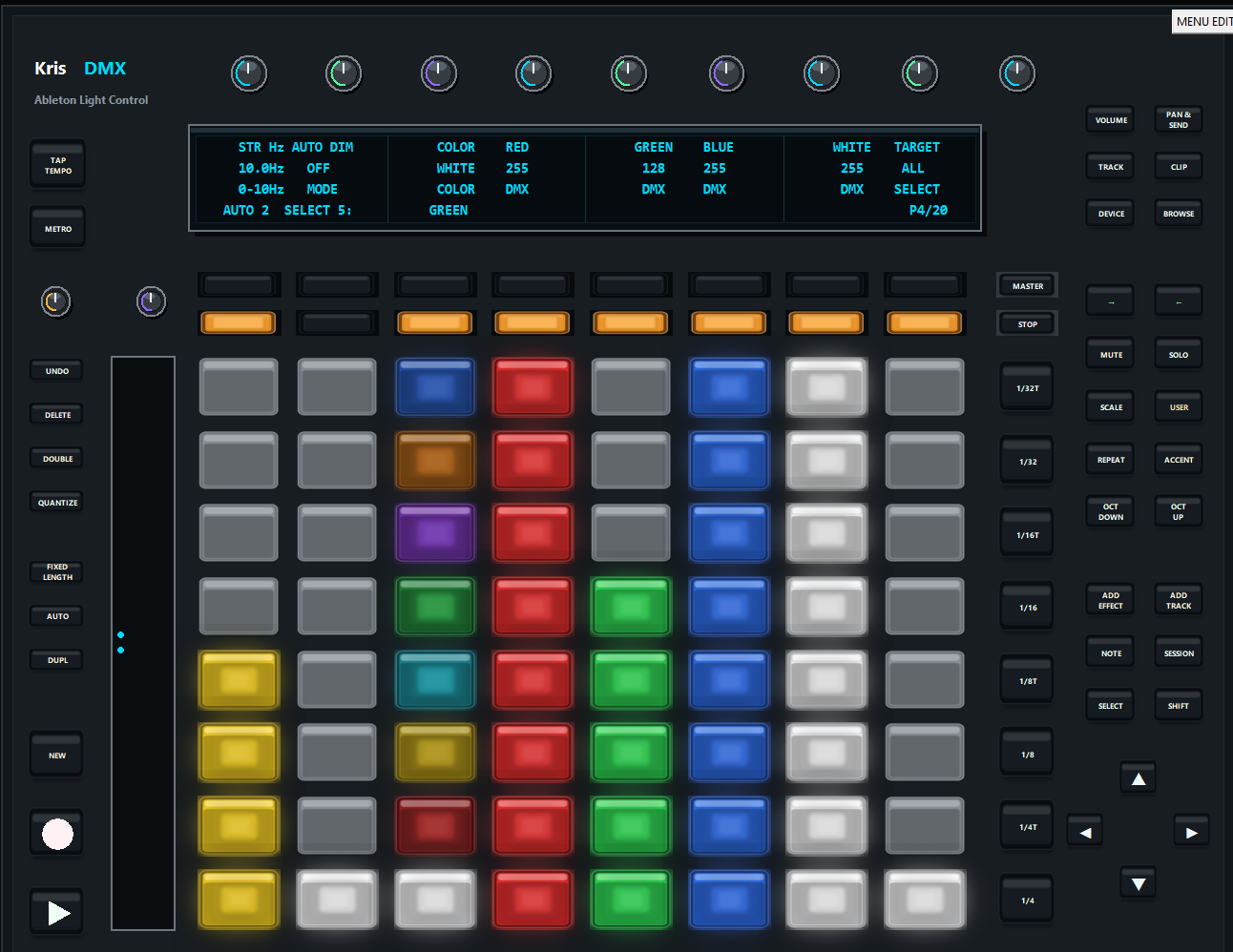Click the last encoder knob in the top row
Viewport: 1233px width, 952px height.
point(1016,73)
